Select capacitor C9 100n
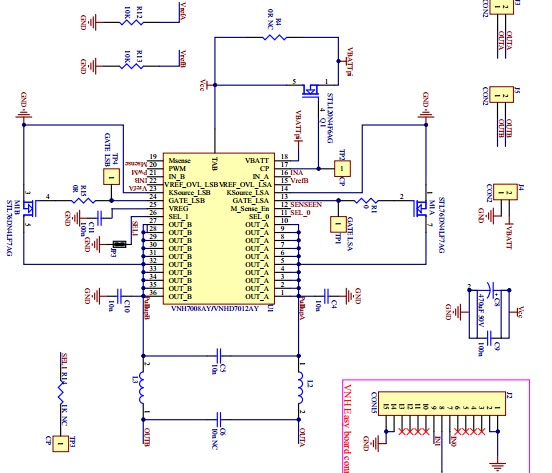552x473 pixels. [490, 338]
